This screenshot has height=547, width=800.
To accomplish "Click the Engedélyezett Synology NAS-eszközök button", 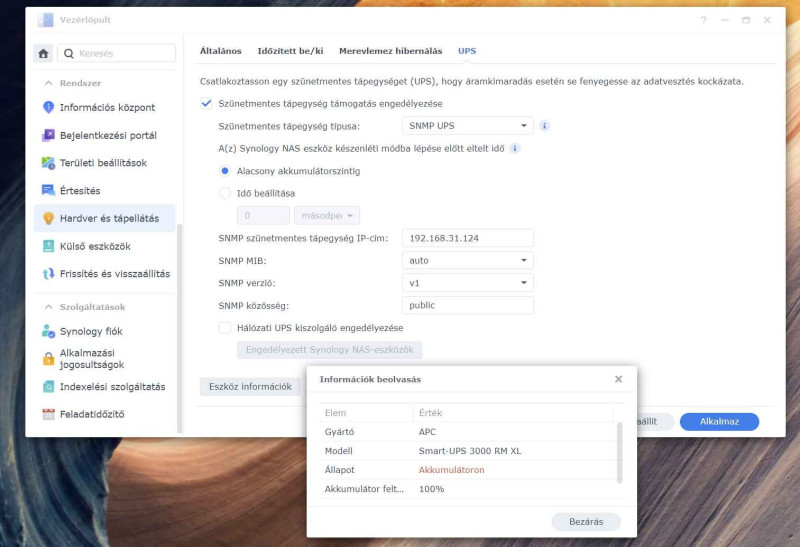I will pos(329,350).
